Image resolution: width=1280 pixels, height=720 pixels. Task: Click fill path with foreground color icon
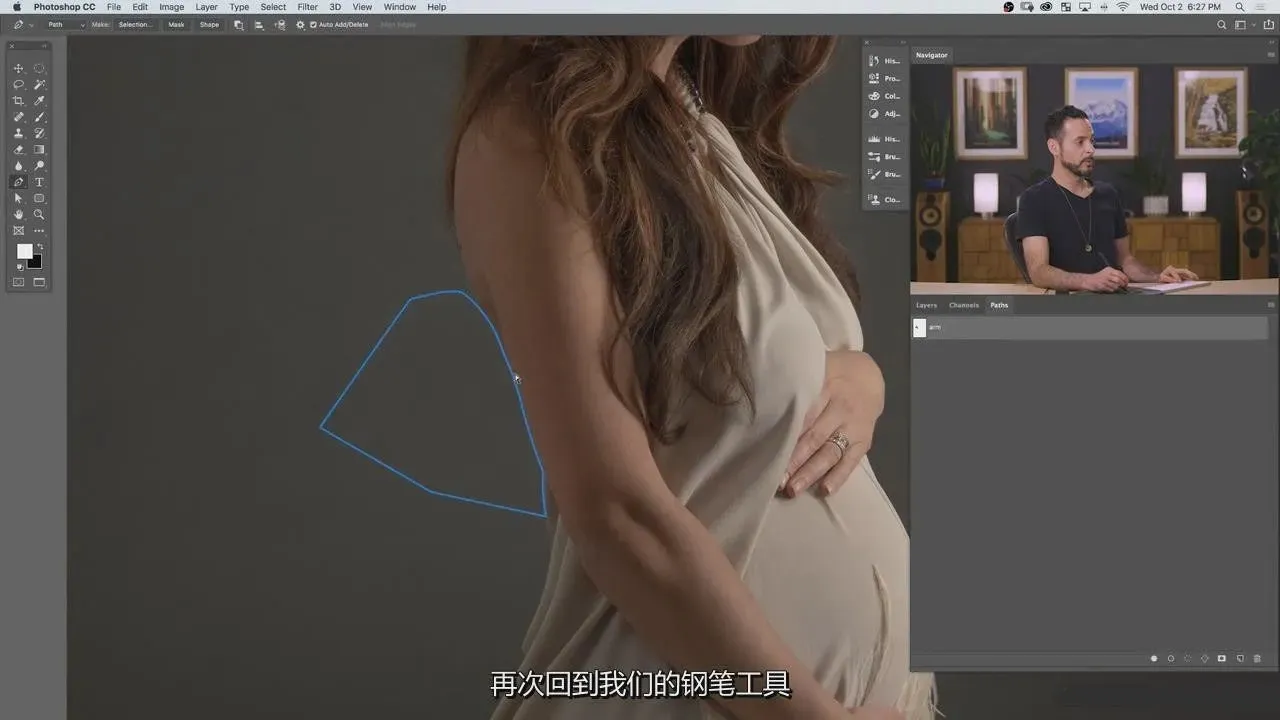[x=1154, y=658]
